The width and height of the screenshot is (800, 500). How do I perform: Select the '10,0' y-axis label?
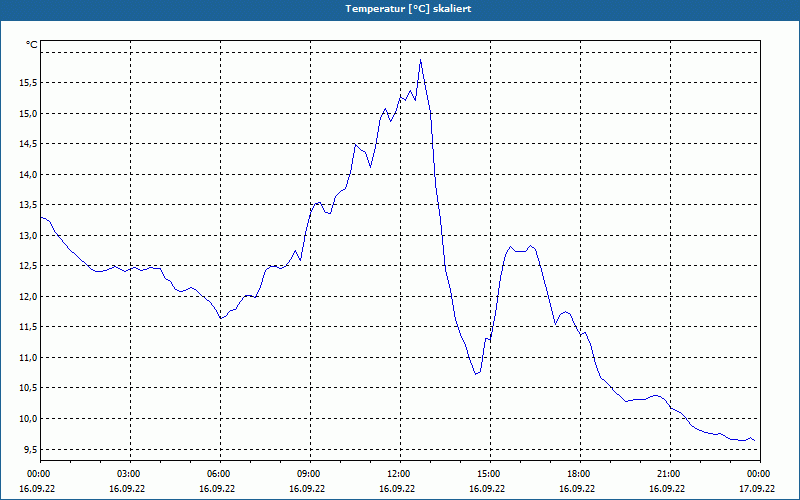28,419
